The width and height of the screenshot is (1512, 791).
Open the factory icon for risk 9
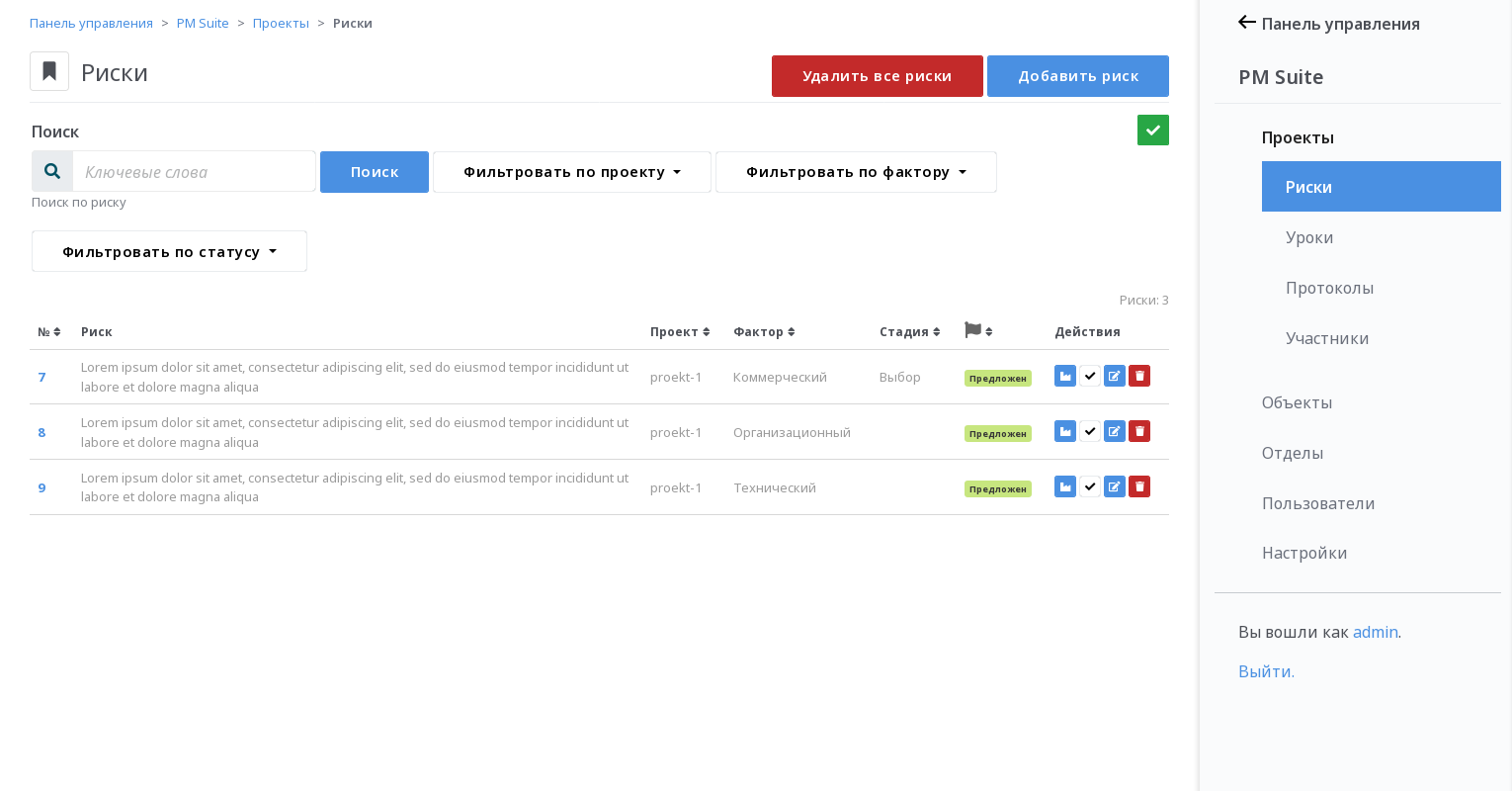click(1065, 486)
